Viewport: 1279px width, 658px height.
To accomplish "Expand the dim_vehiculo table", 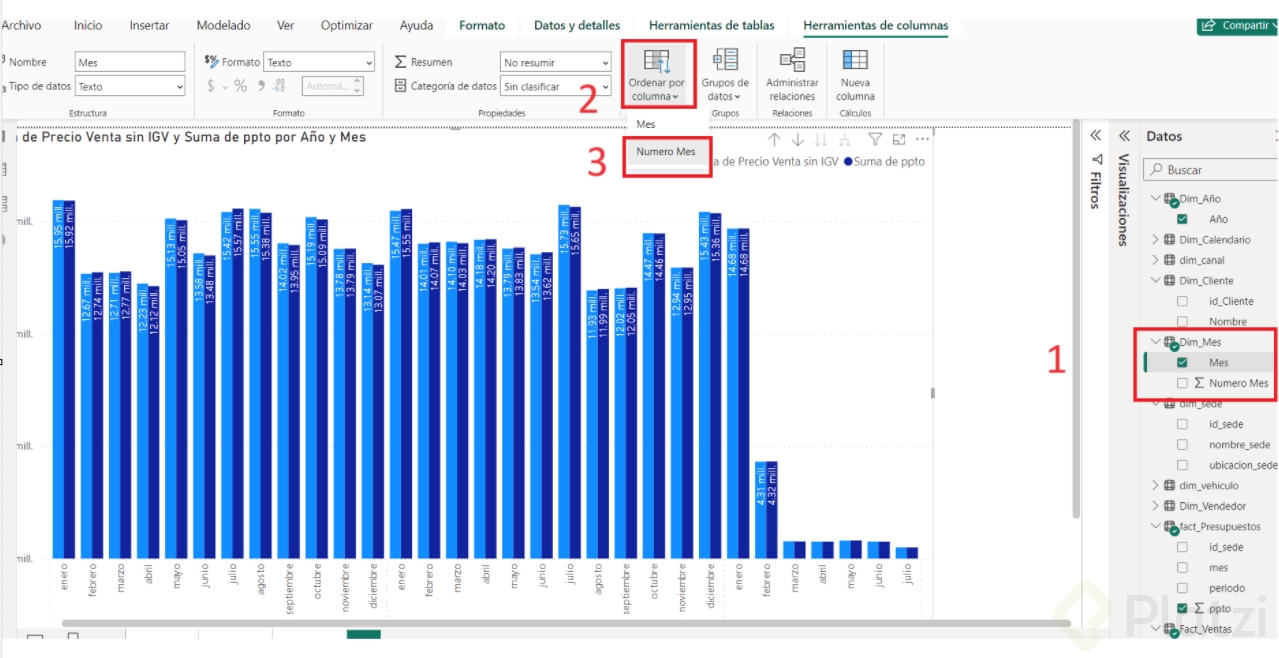I will 1156,485.
